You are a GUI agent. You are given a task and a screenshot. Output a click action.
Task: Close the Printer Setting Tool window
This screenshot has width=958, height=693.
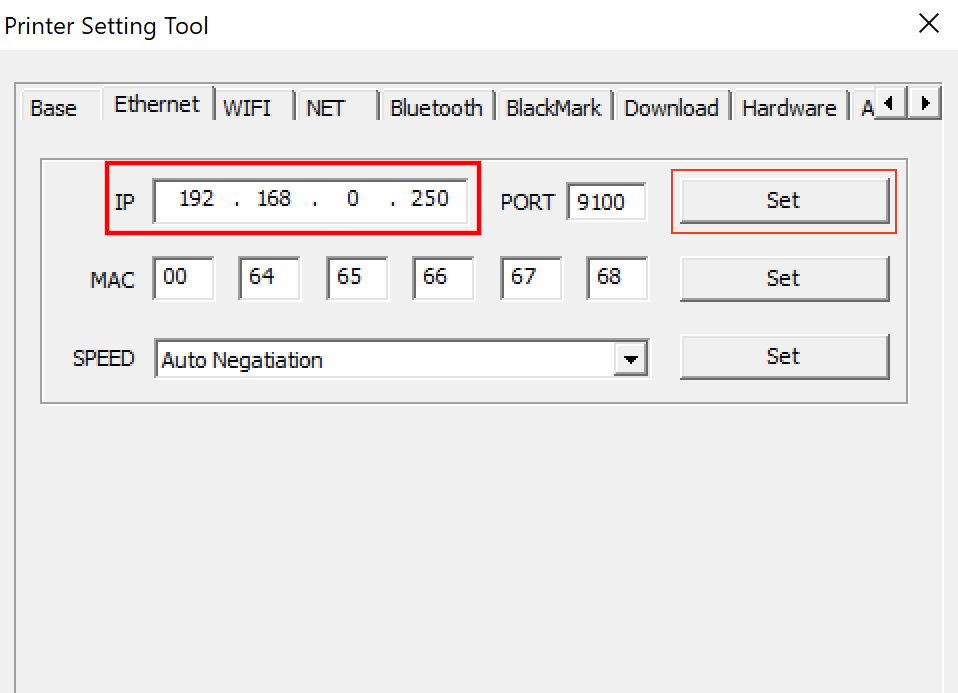click(x=928, y=25)
